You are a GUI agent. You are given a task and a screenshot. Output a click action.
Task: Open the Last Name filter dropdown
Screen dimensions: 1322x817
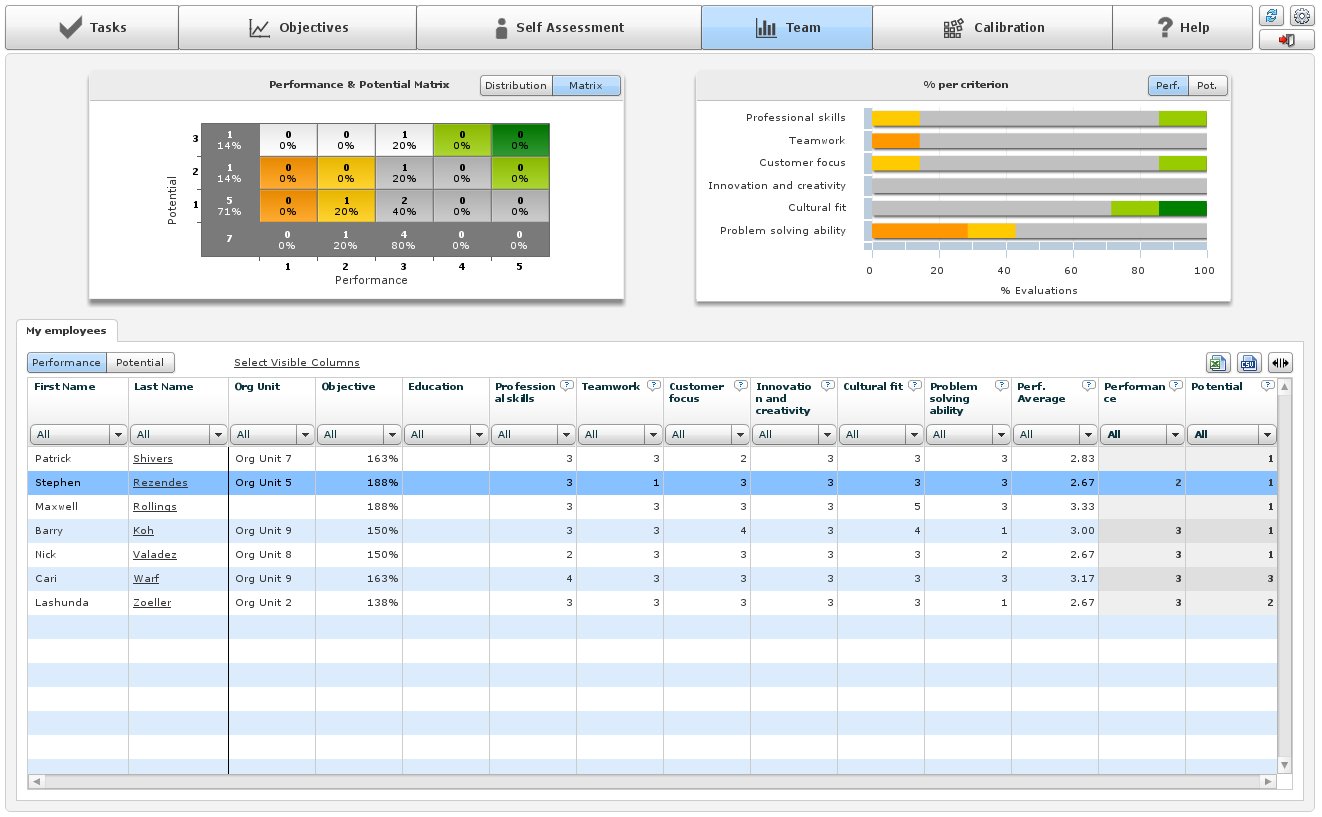coord(179,435)
